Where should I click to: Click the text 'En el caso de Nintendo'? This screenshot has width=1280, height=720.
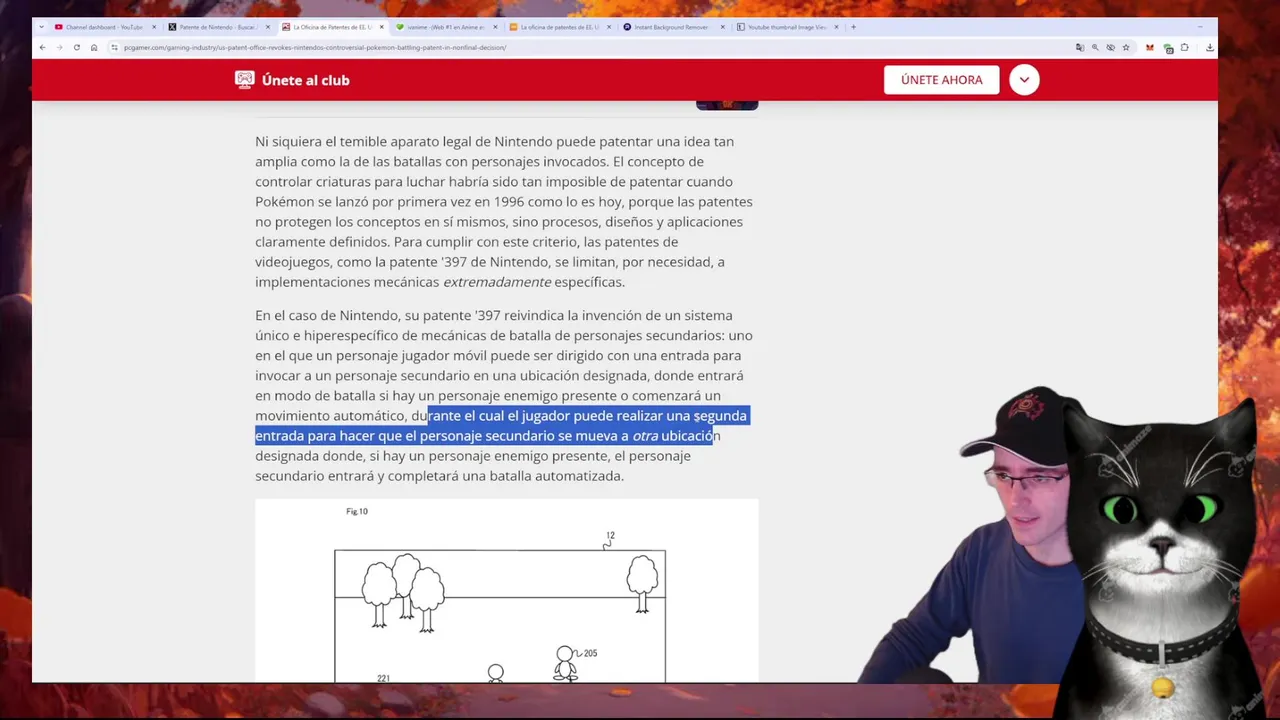tap(326, 316)
